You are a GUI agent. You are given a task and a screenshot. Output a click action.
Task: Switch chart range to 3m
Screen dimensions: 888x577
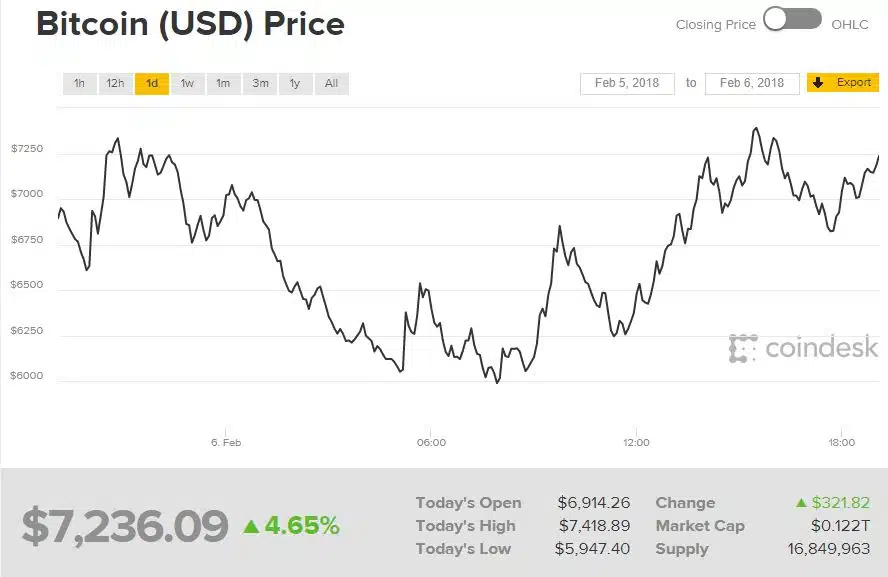[x=260, y=84]
